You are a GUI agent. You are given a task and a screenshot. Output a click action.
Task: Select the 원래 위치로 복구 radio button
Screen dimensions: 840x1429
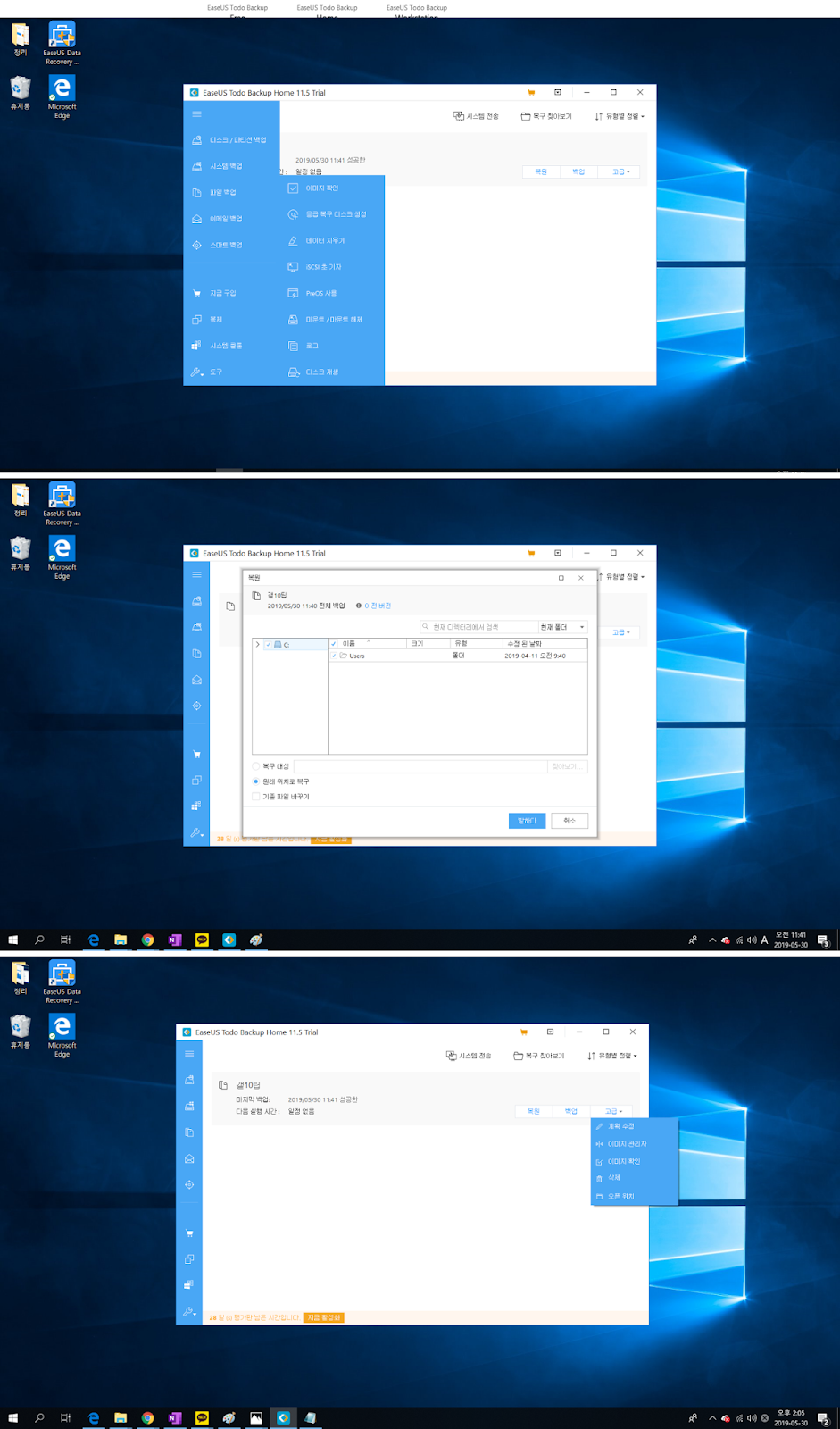pos(256,781)
